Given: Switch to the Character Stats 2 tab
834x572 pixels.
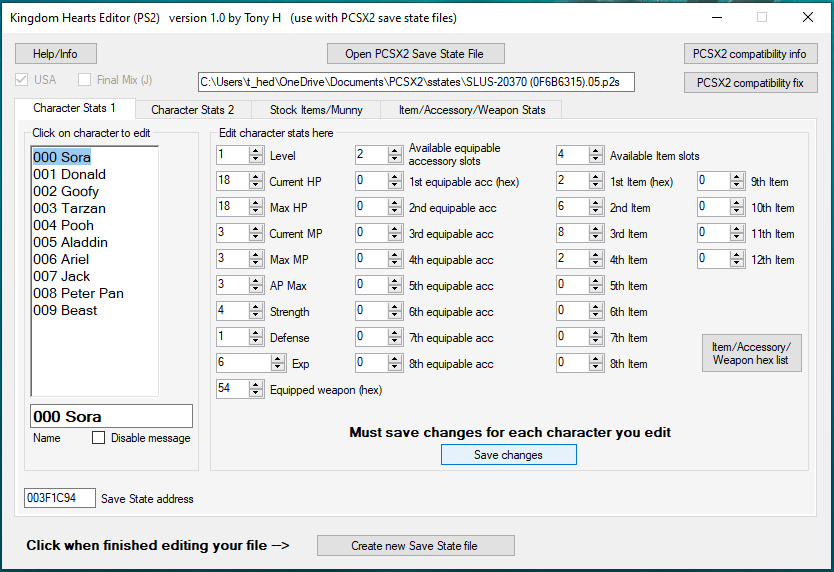Looking at the screenshot, I should click(192, 109).
